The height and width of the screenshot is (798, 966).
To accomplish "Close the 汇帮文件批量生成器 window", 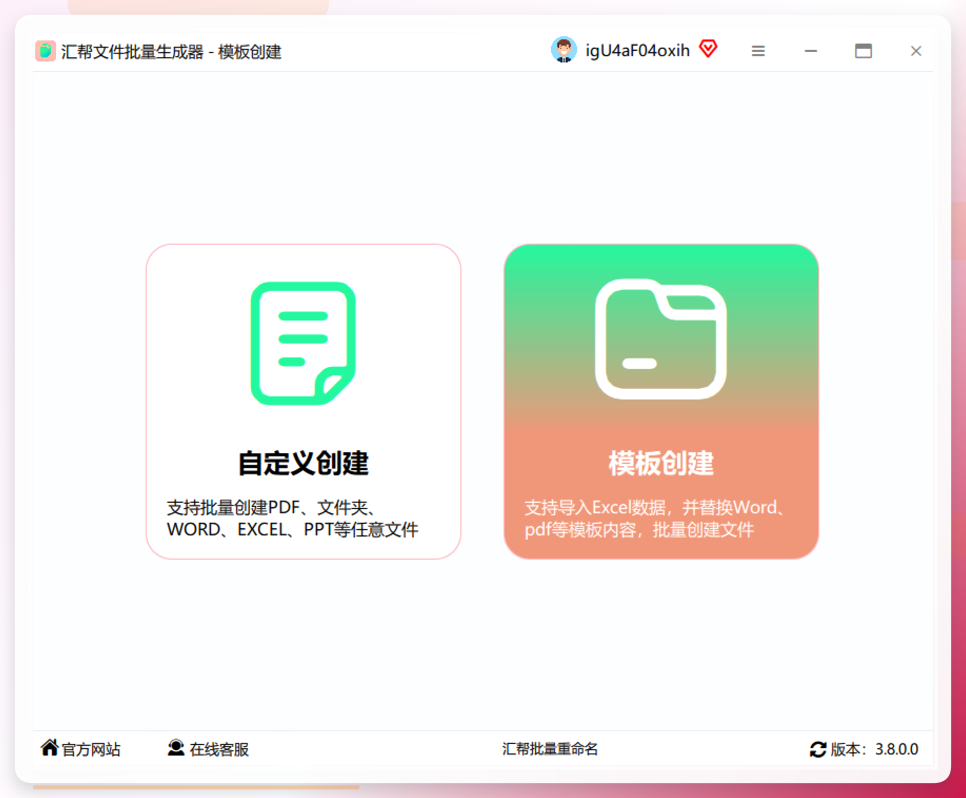I will 916,51.
